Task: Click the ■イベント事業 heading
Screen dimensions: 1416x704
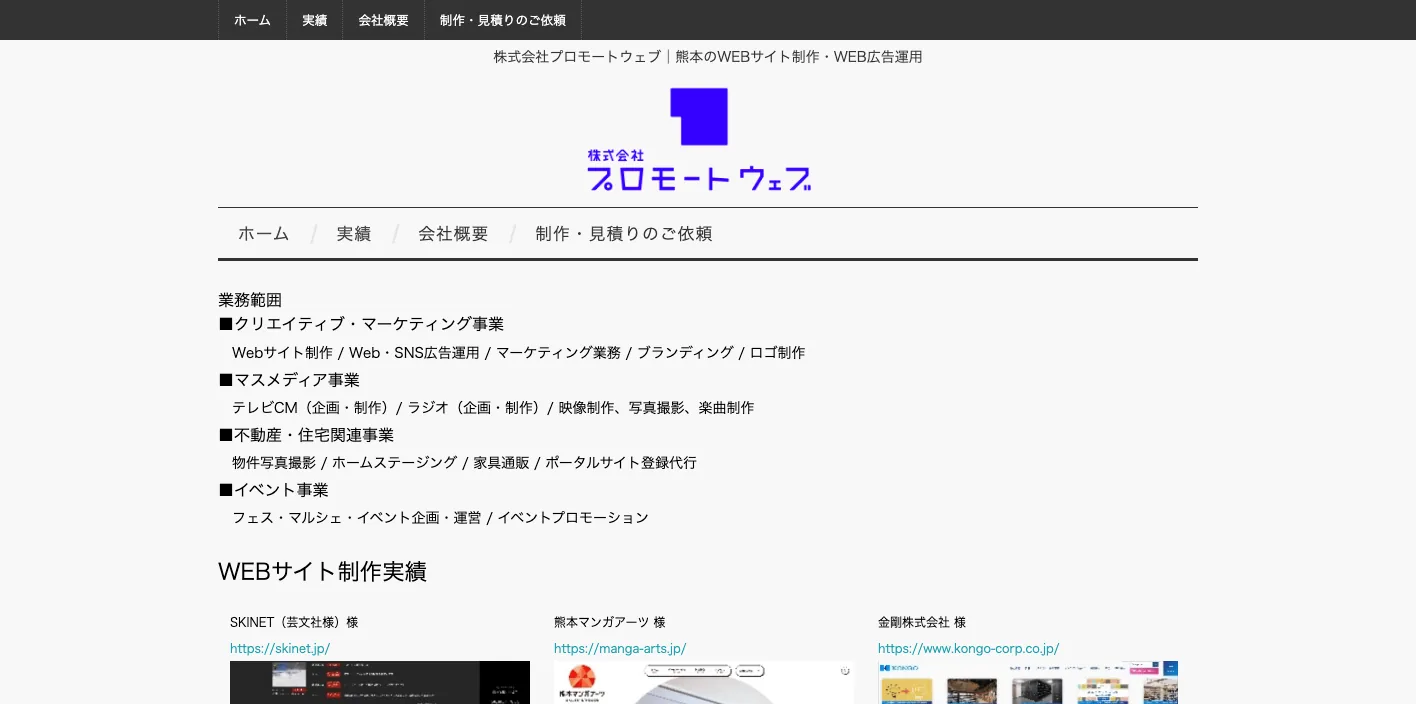Action: click(x=273, y=490)
